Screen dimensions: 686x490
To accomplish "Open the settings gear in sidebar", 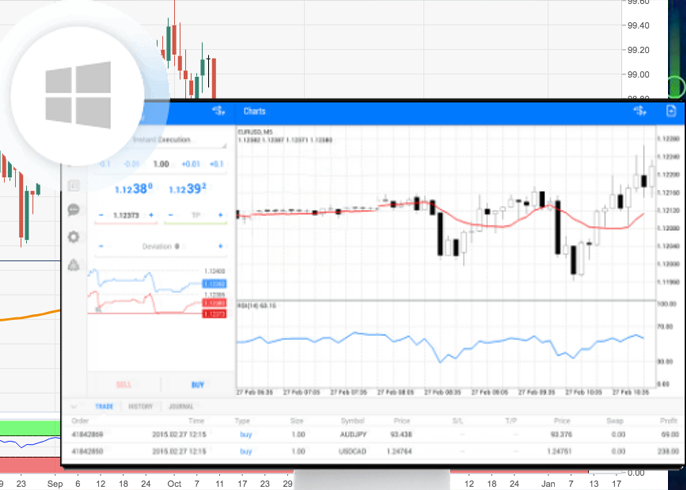I will pos(74,238).
